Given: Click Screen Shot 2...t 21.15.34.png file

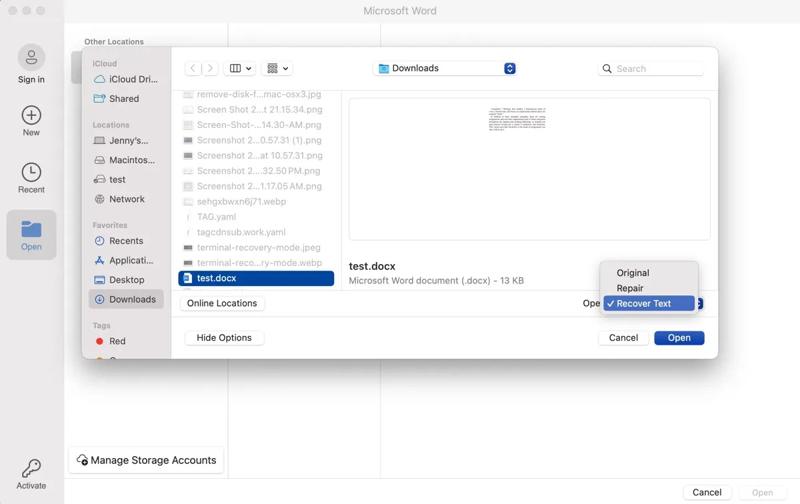Looking at the screenshot, I should click(x=256, y=110).
